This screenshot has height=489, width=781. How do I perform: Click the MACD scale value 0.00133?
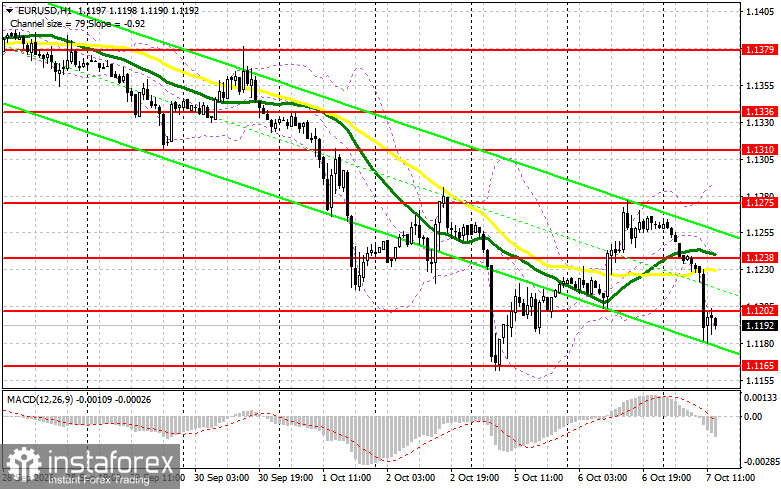point(760,398)
